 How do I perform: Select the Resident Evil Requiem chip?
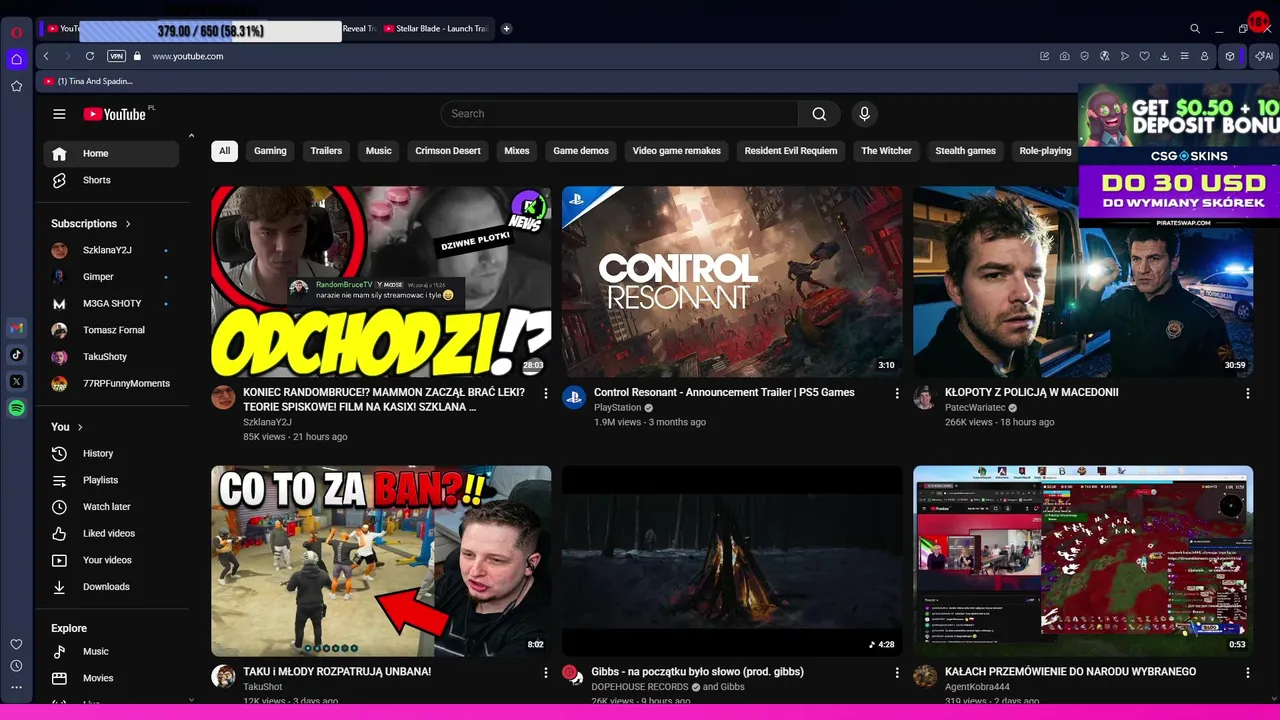pos(791,151)
